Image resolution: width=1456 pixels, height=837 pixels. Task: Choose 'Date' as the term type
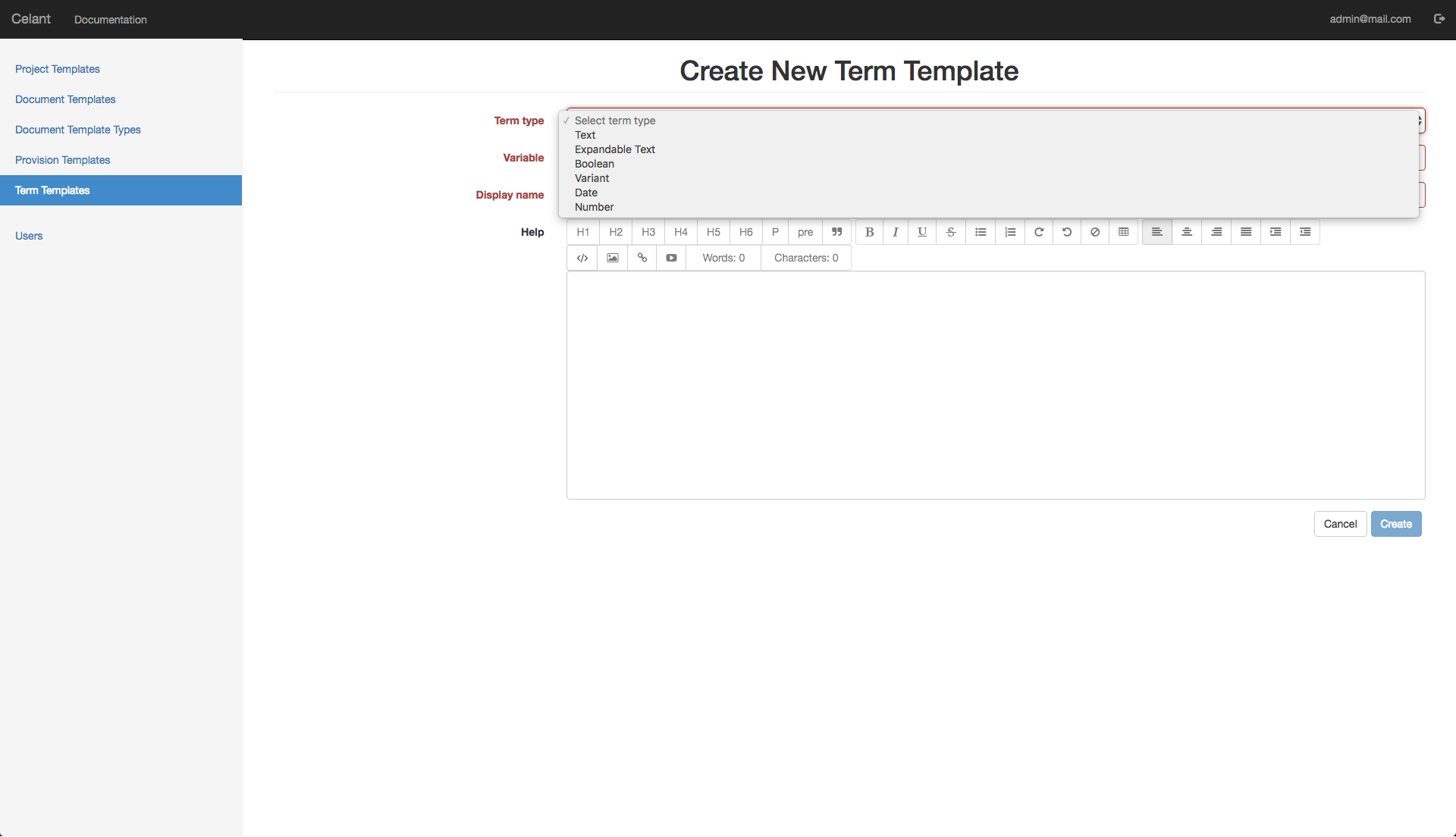585,193
